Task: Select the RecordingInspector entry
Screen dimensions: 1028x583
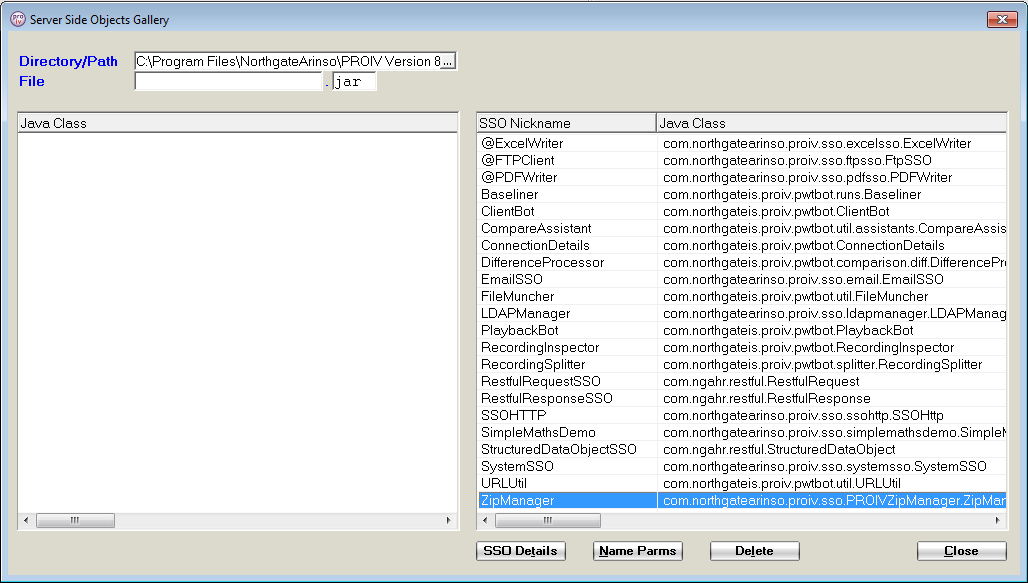Action: [742, 348]
